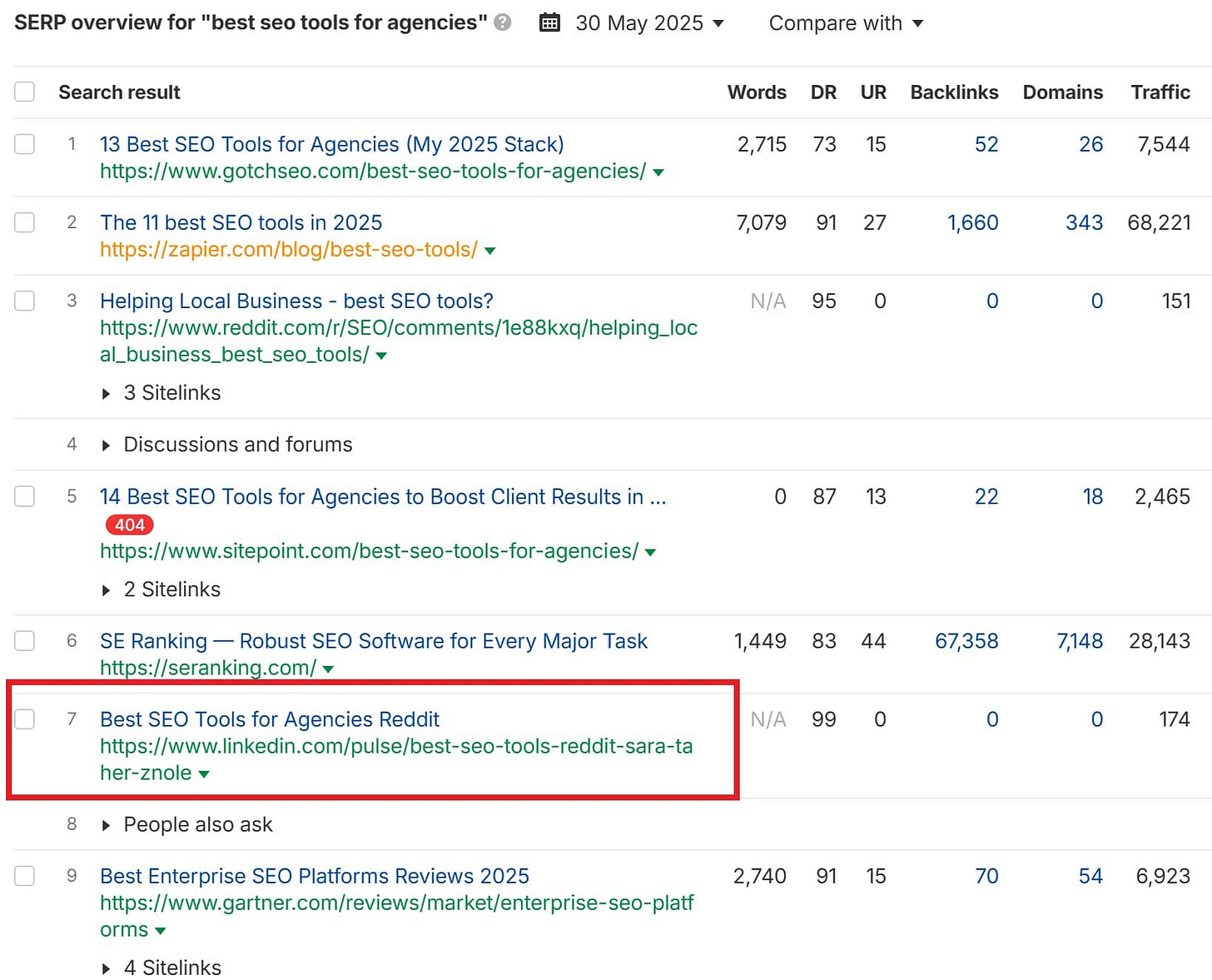
Task: Toggle the select-all checkbox in the header row
Action: click(25, 92)
